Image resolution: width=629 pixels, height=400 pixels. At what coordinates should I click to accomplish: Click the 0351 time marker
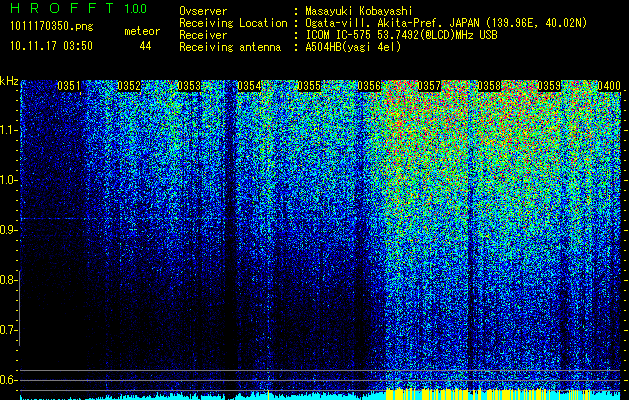click(x=69, y=86)
